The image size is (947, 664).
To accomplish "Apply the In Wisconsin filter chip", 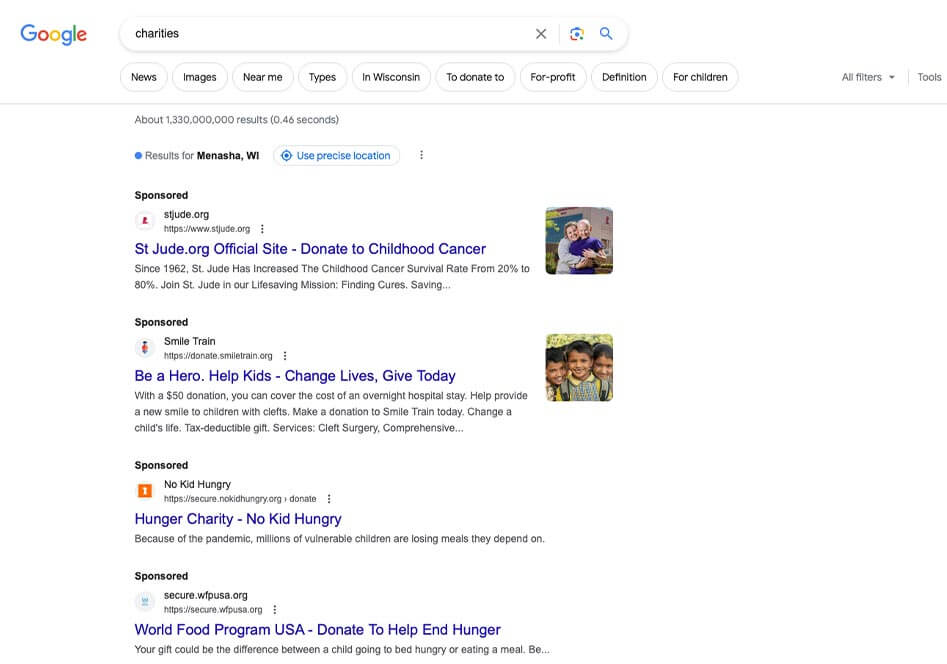I will (x=390, y=77).
